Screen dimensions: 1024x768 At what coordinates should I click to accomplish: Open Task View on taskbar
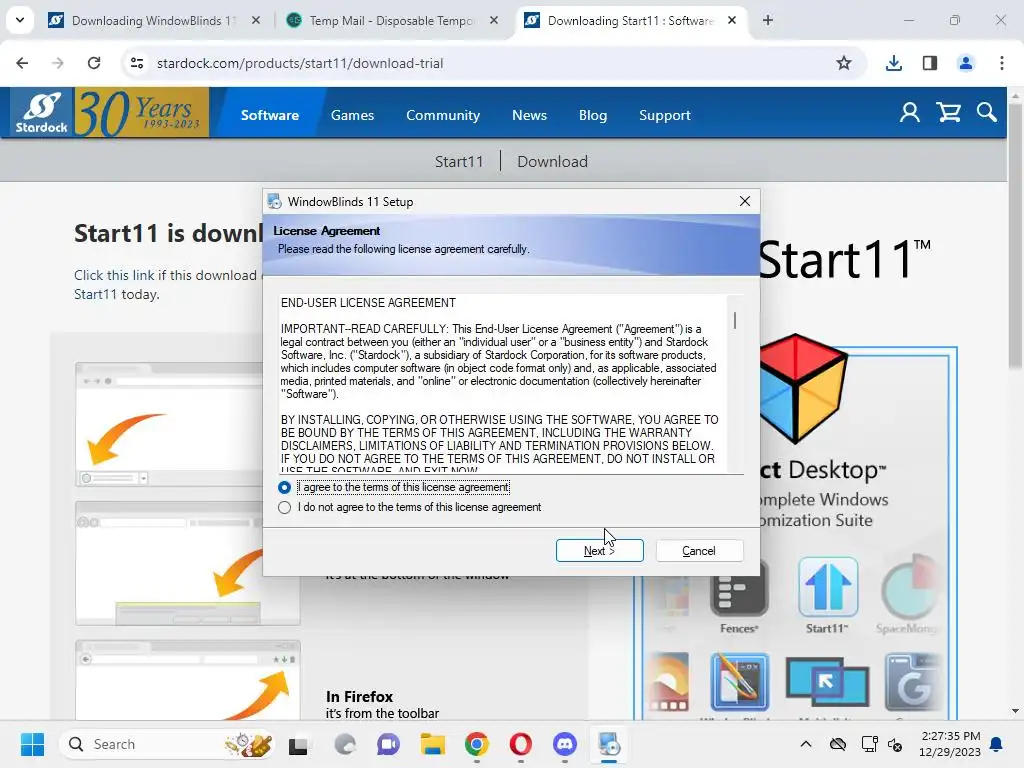[298, 744]
